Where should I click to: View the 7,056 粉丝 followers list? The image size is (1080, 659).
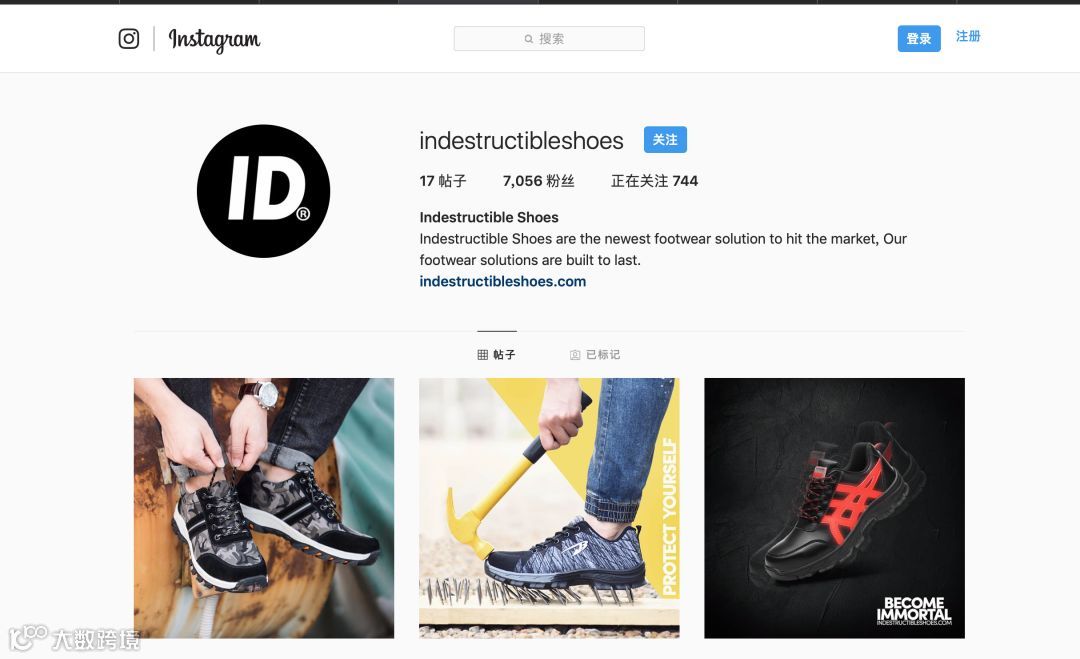(539, 181)
